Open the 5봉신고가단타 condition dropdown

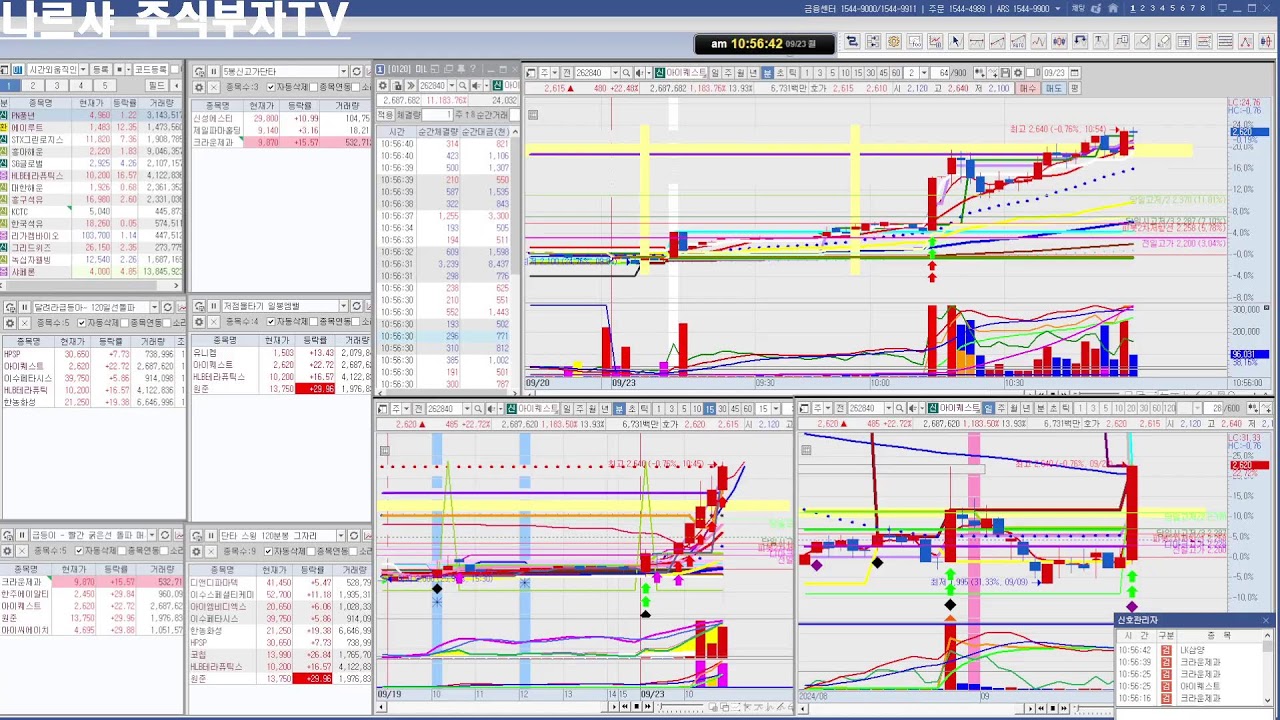click(343, 72)
